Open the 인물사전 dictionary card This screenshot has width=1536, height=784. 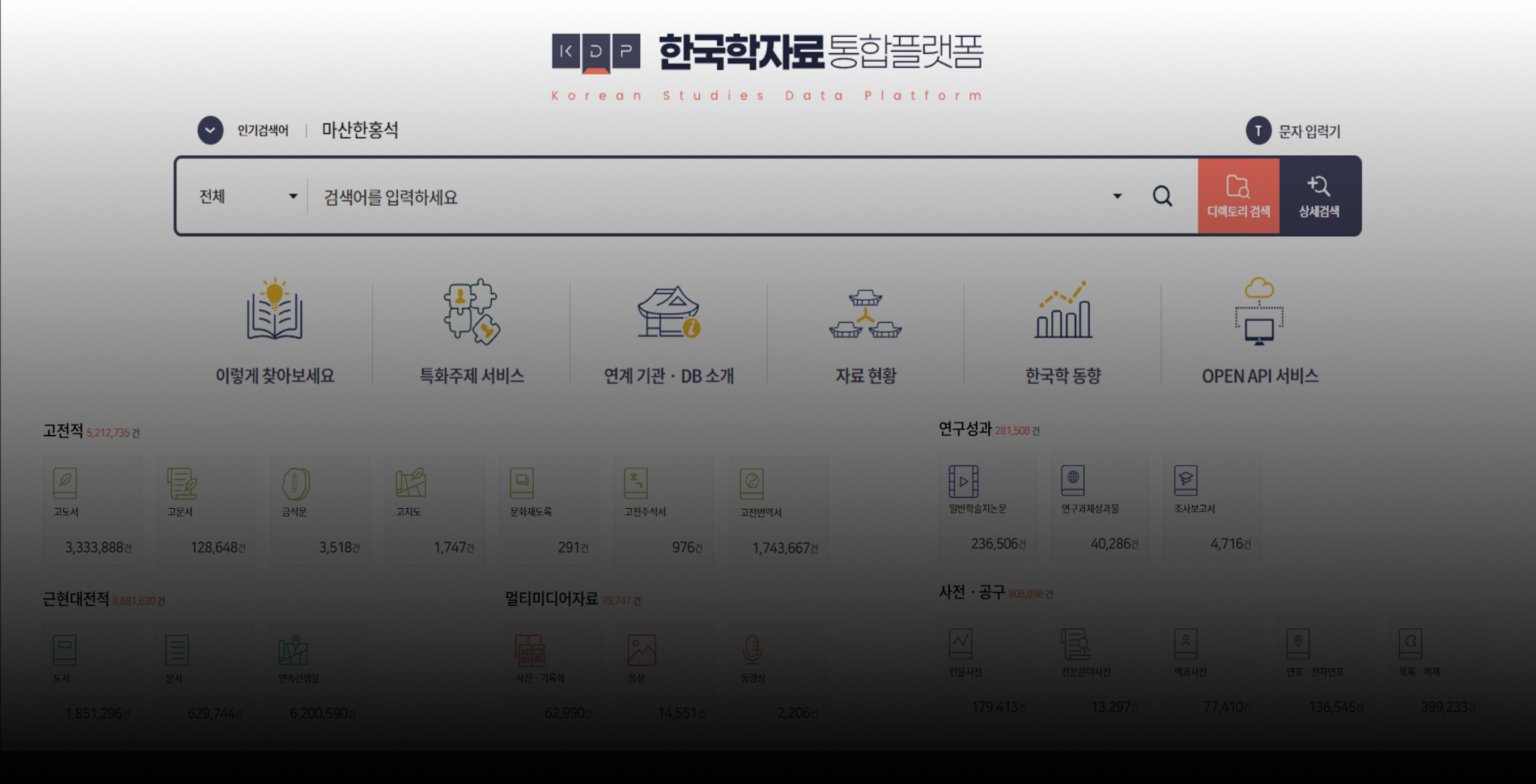(987, 671)
